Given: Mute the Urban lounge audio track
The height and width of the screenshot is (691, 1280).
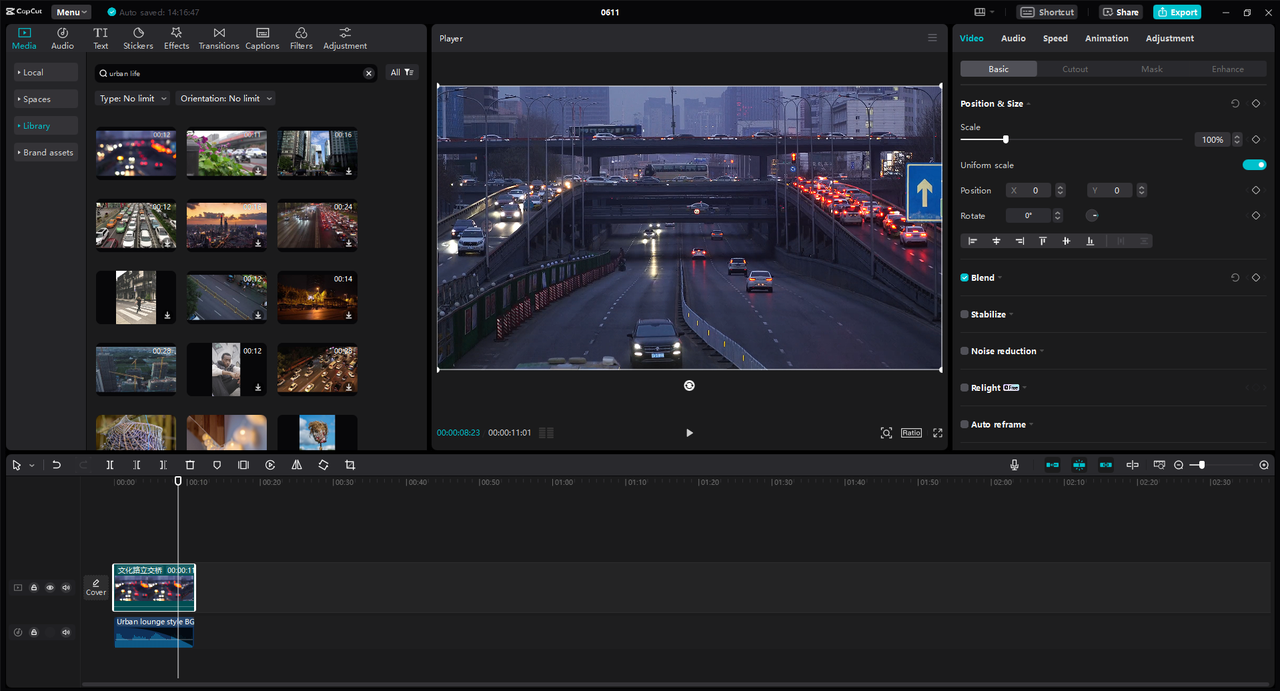Looking at the screenshot, I should pyautogui.click(x=66, y=632).
